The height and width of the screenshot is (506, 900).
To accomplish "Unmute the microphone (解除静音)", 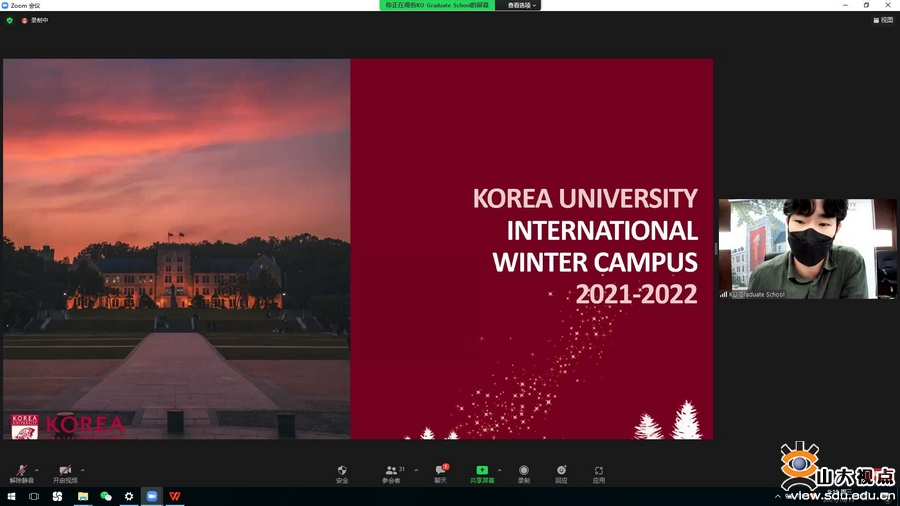I will click(21, 474).
